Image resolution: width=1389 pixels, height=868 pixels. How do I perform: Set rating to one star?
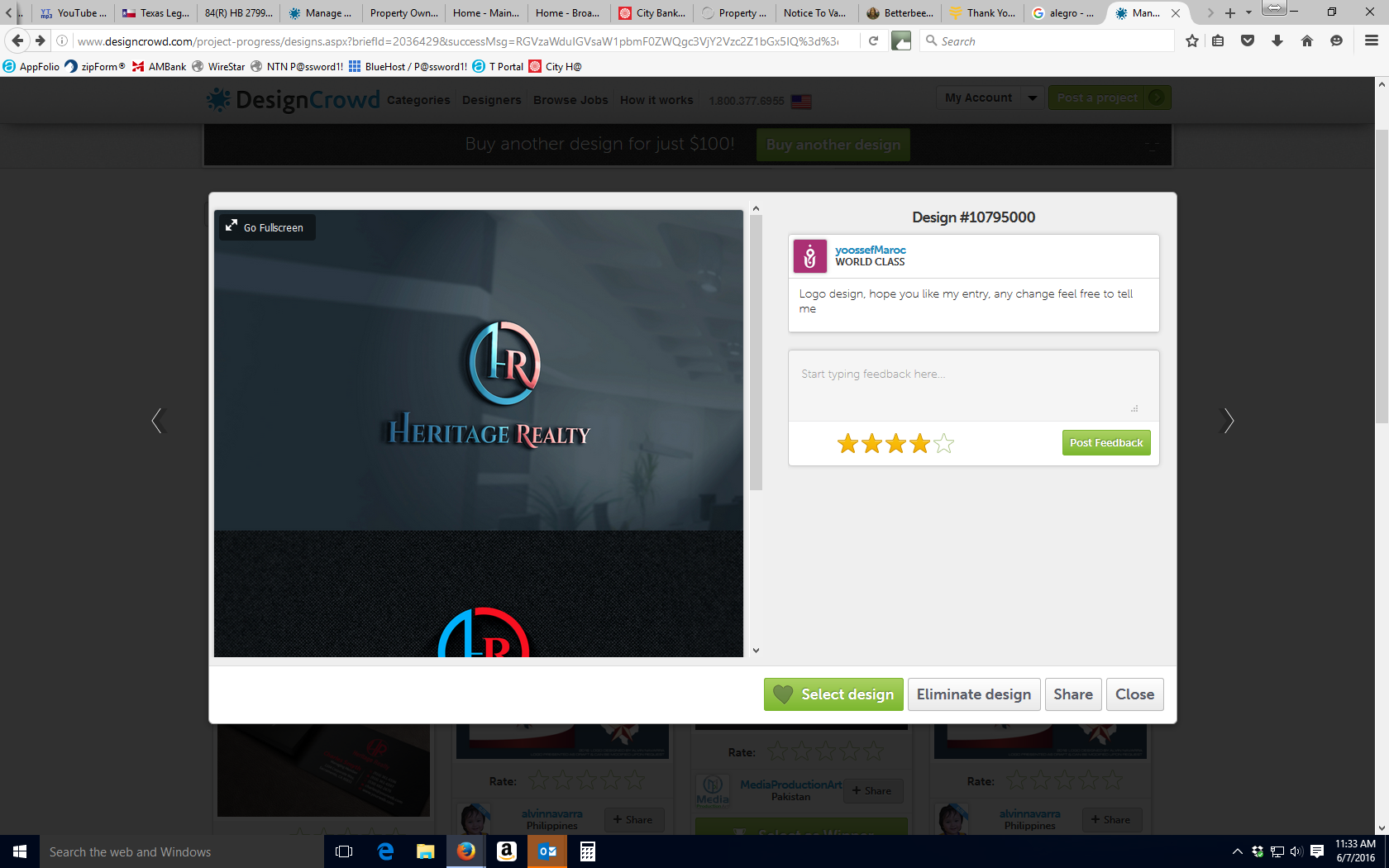coord(847,444)
